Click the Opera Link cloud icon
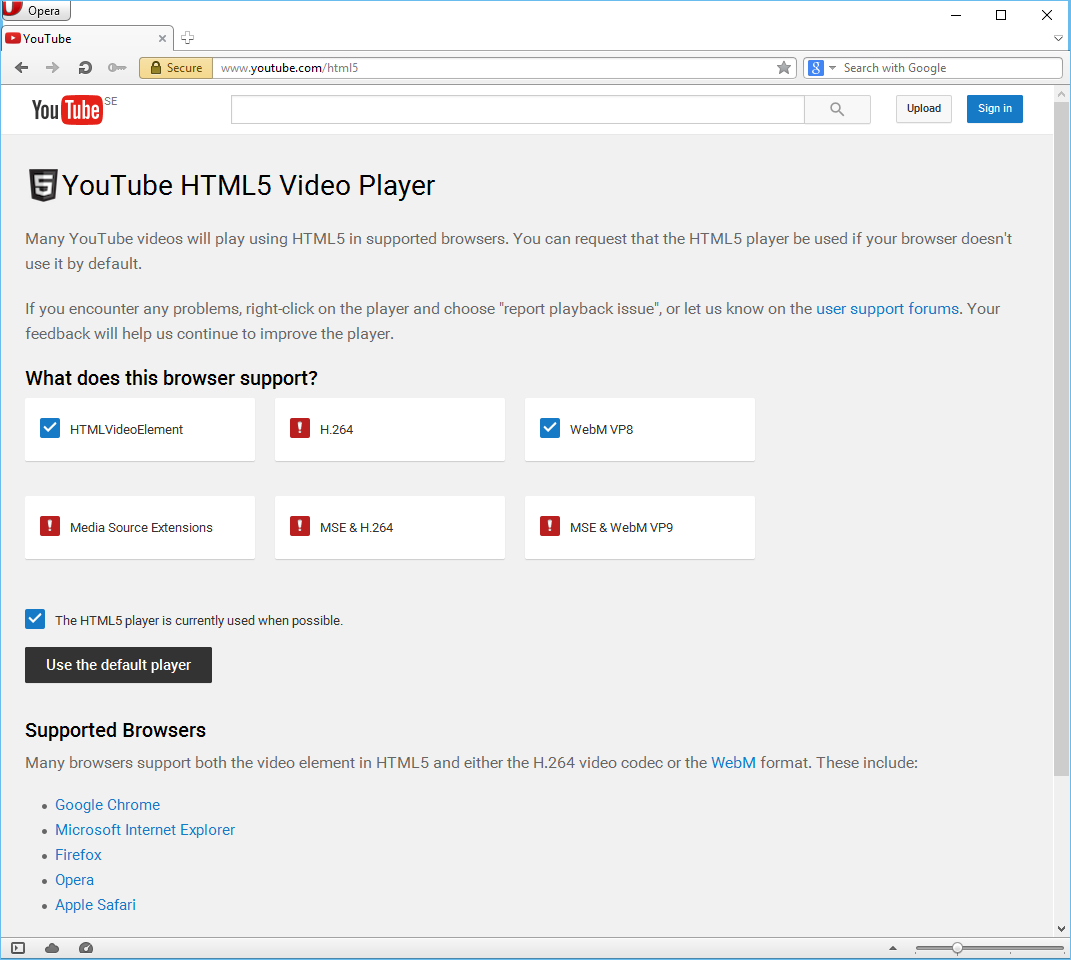Image resolution: width=1071 pixels, height=960 pixels. click(x=52, y=948)
